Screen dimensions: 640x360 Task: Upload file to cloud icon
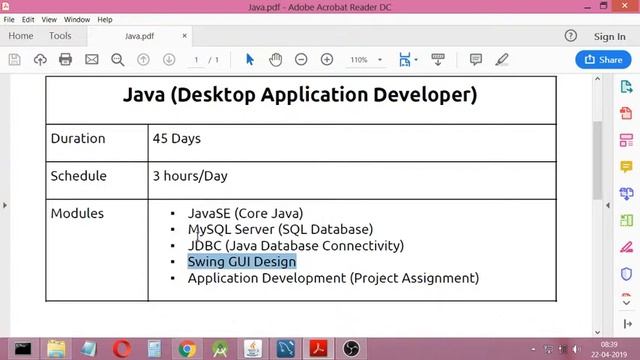[x=40, y=60]
